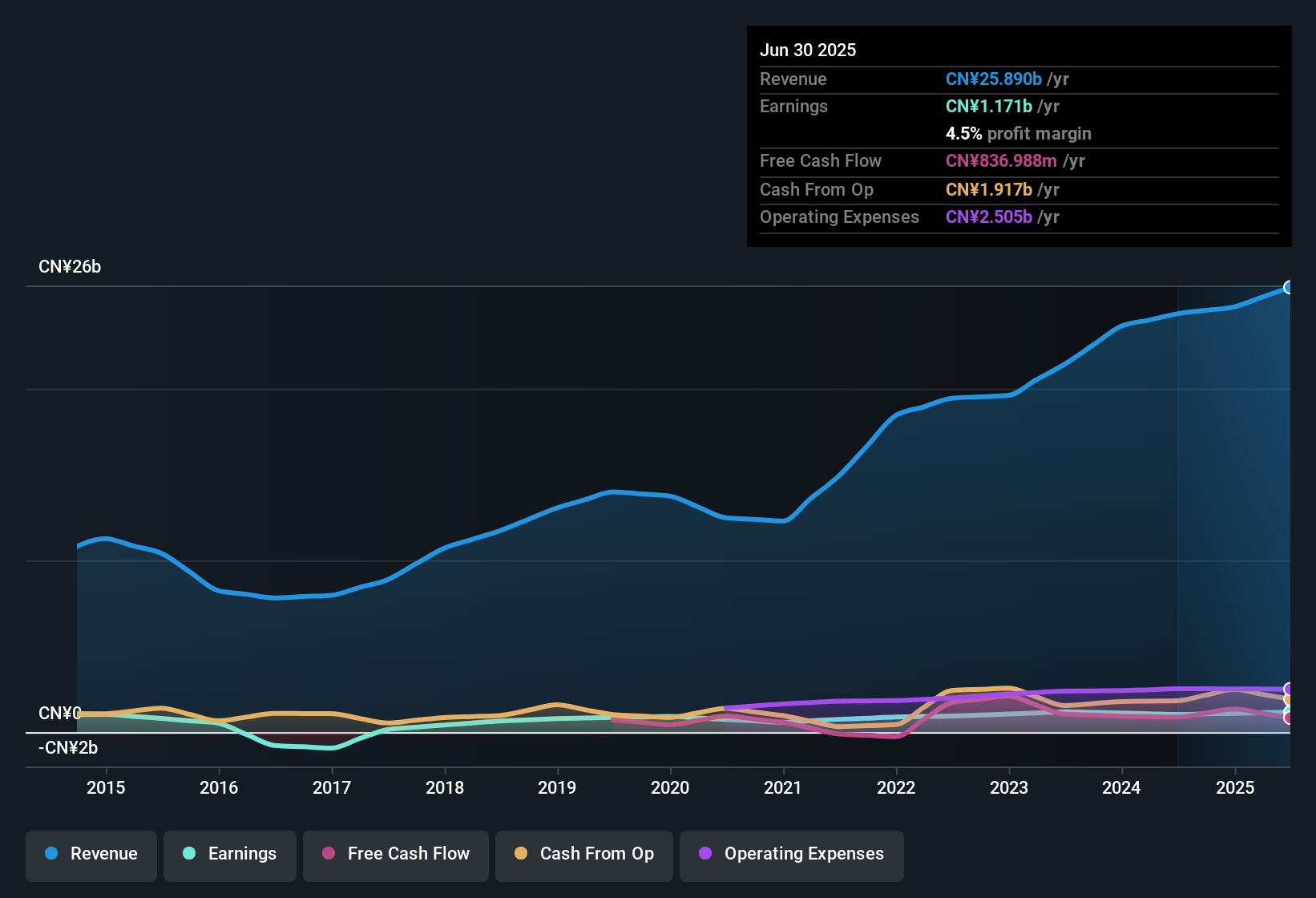Click the 2022 label on the x-axis
Image resolution: width=1316 pixels, height=898 pixels.
click(x=897, y=788)
